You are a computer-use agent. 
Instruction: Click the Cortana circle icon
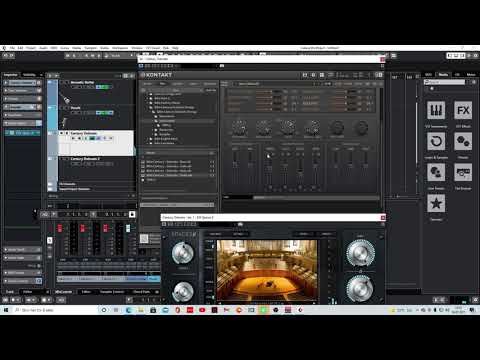104,310
